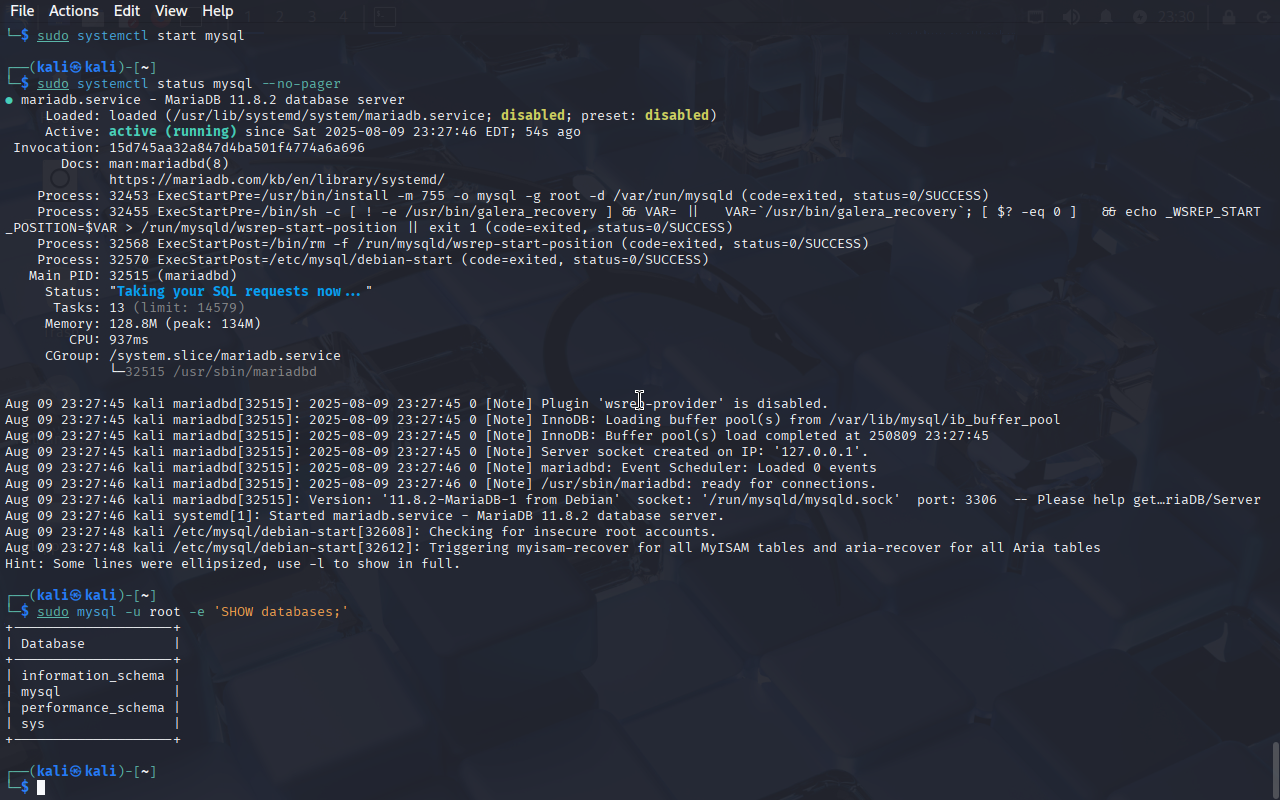This screenshot has height=800, width=1280.
Task: Click the 'Hint: Some lines were ellipsized' line
Action: (233, 564)
